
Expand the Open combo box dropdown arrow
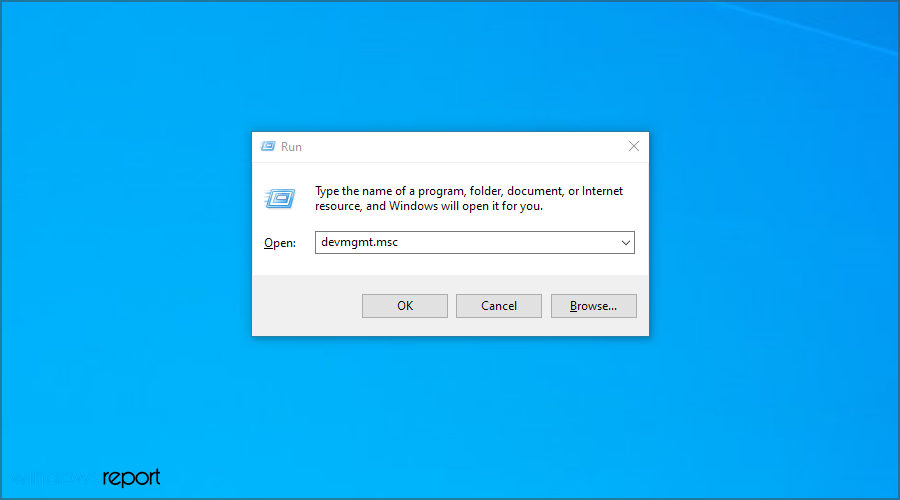[626, 243]
